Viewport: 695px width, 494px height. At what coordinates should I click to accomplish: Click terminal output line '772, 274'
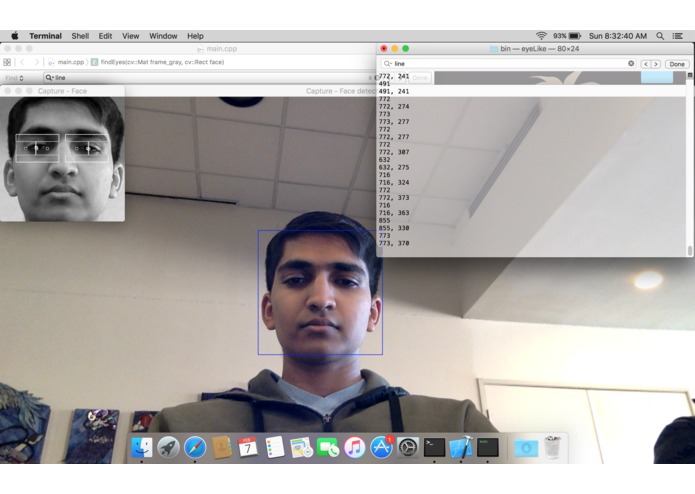tap(394, 107)
